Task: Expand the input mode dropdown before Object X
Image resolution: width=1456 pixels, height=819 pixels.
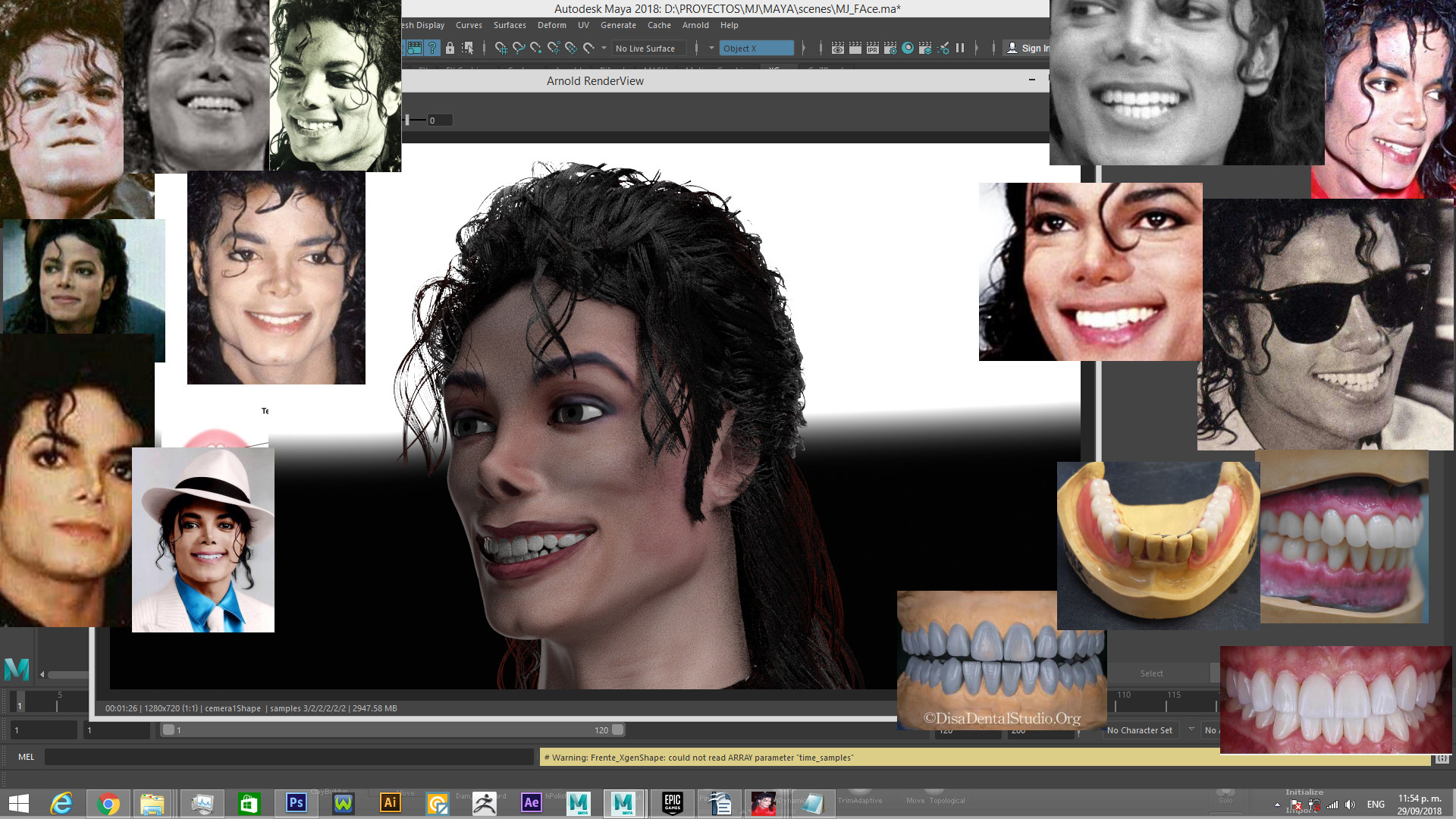Action: (711, 48)
